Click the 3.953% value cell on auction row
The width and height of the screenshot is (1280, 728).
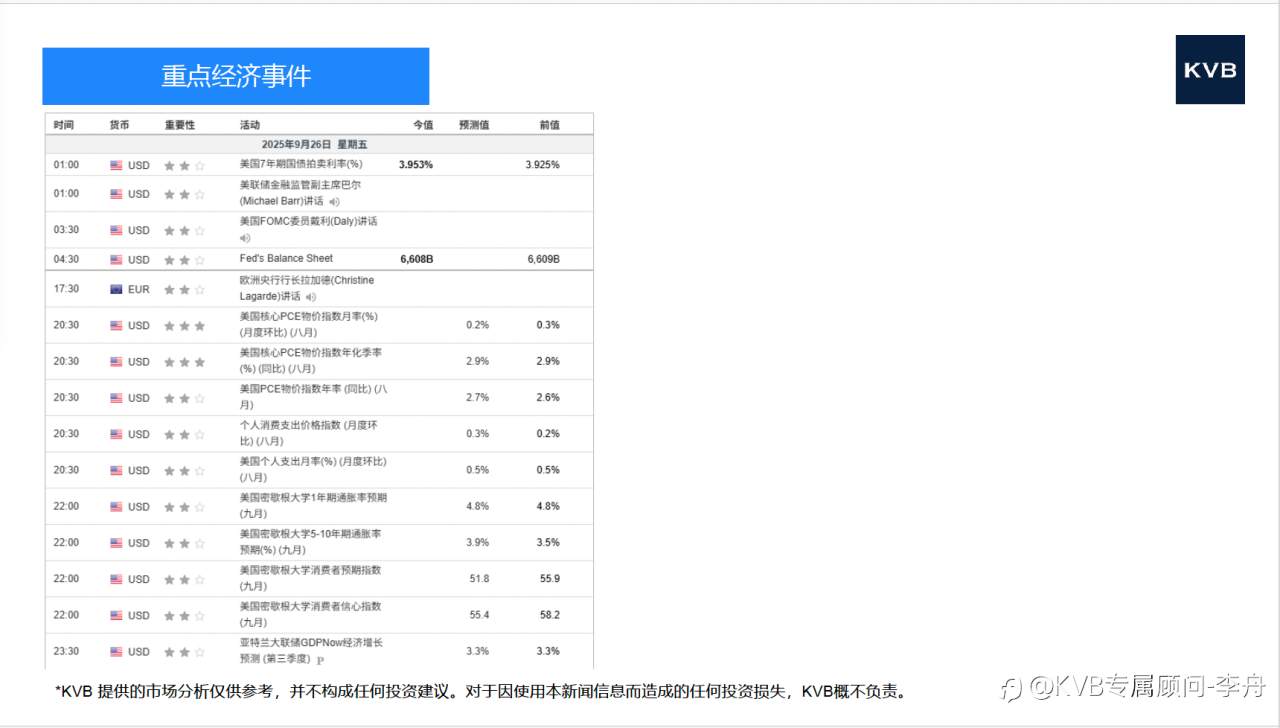pyautogui.click(x=415, y=164)
